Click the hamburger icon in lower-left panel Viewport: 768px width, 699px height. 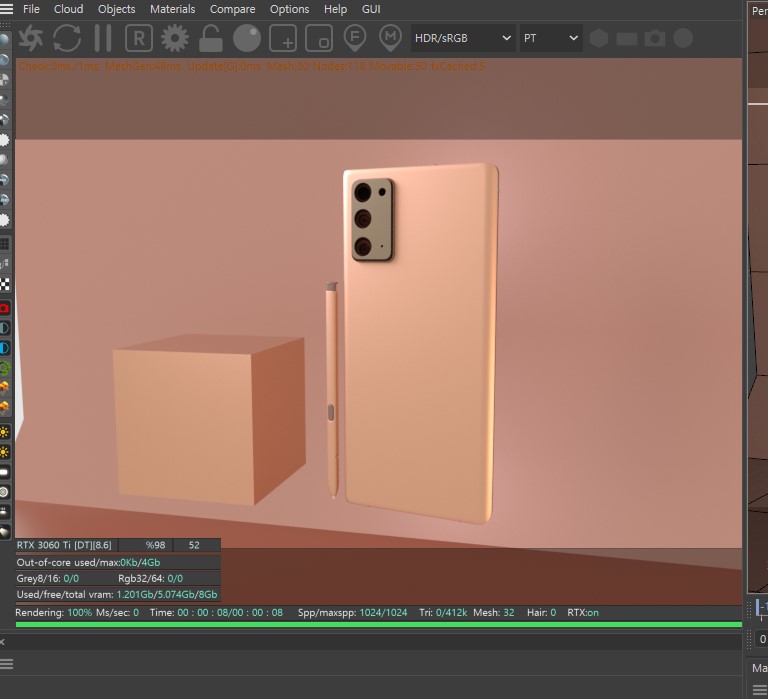point(6,664)
